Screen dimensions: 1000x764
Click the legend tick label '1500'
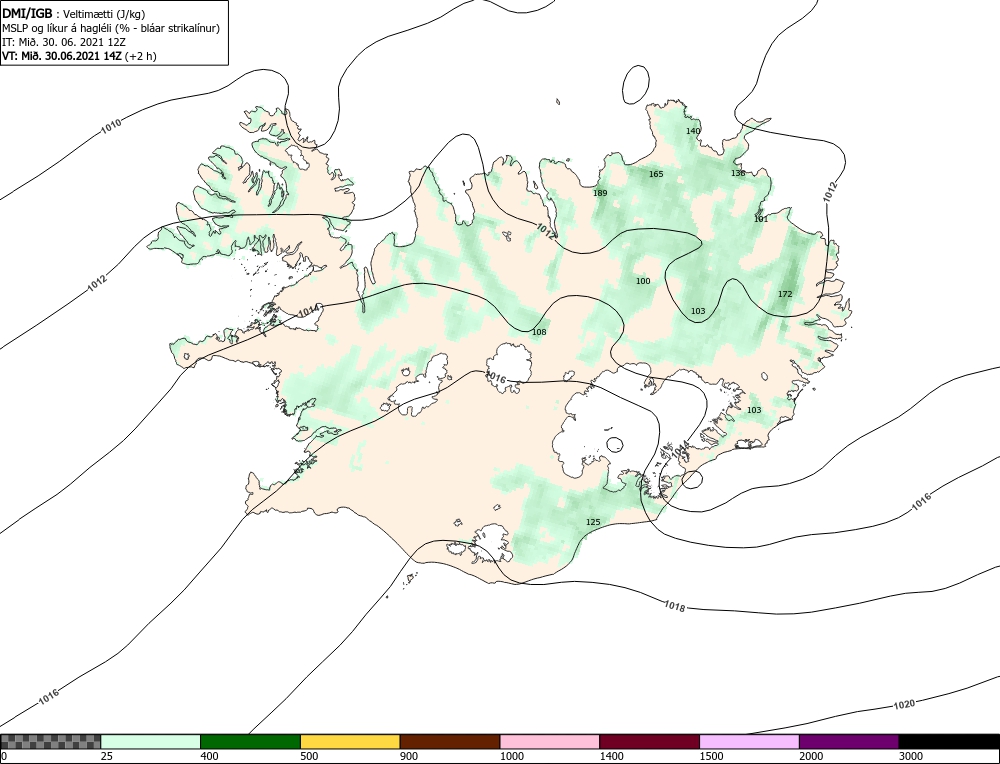711,756
